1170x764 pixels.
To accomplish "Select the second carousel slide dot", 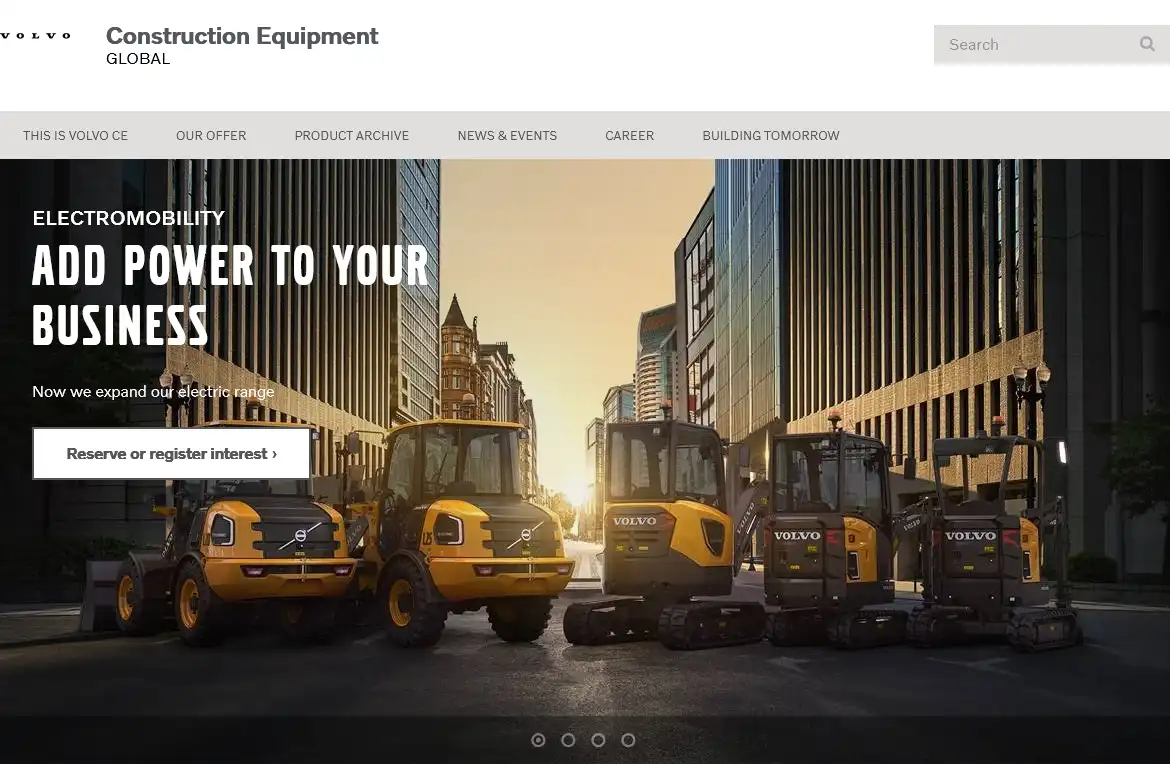I will tap(568, 740).
